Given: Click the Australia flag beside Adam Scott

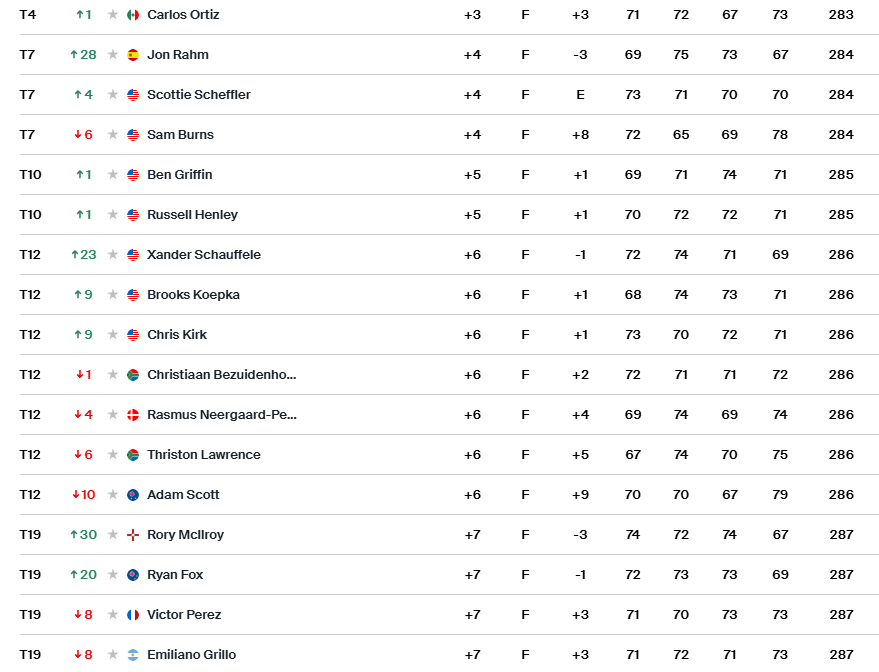Looking at the screenshot, I should [x=133, y=495].
